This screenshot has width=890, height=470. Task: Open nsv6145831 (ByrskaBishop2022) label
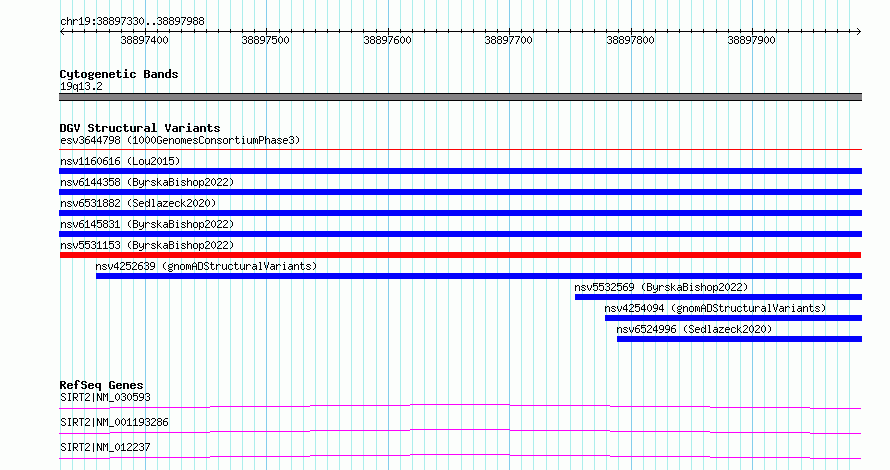(147, 224)
